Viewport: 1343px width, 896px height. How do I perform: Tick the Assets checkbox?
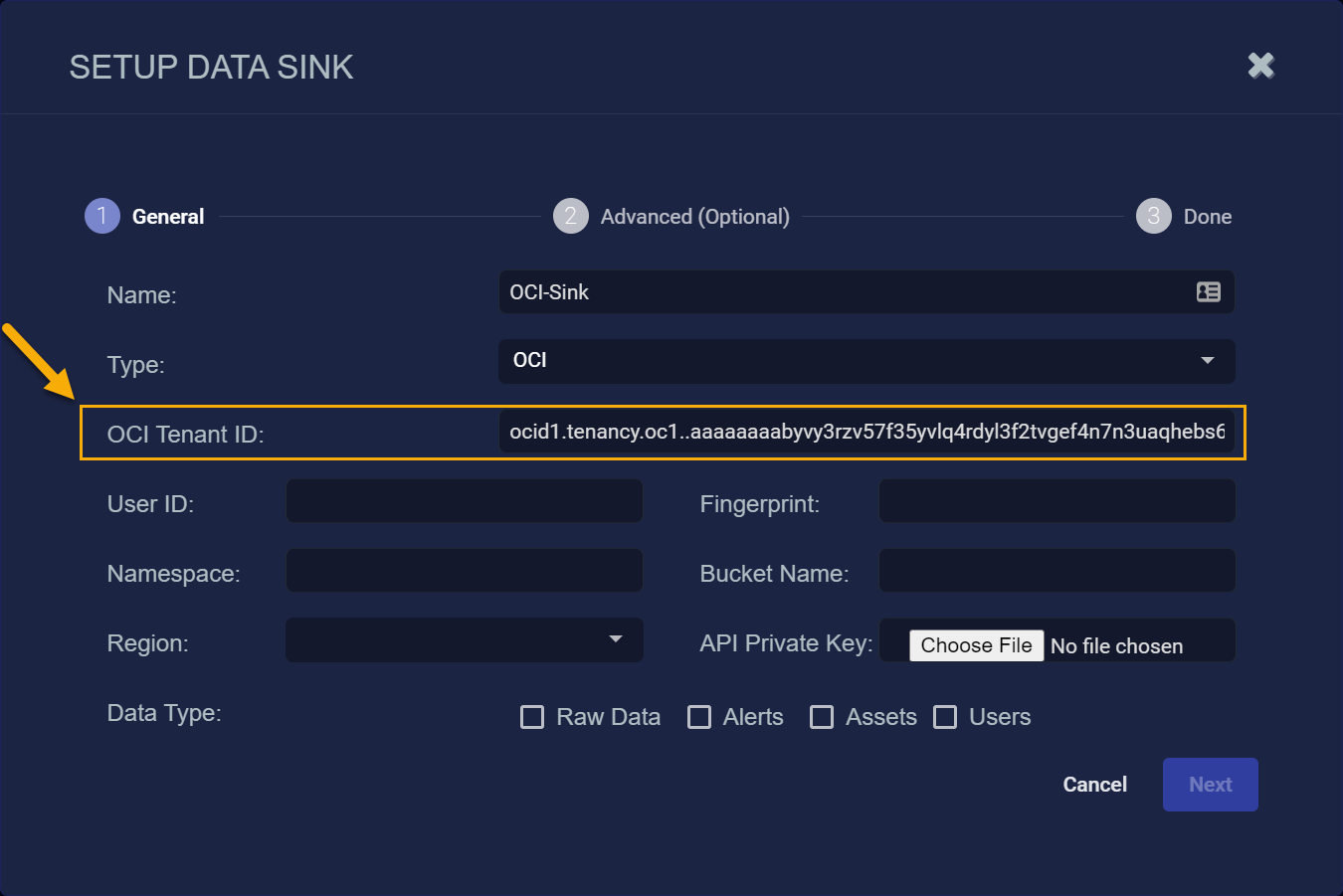click(x=822, y=717)
